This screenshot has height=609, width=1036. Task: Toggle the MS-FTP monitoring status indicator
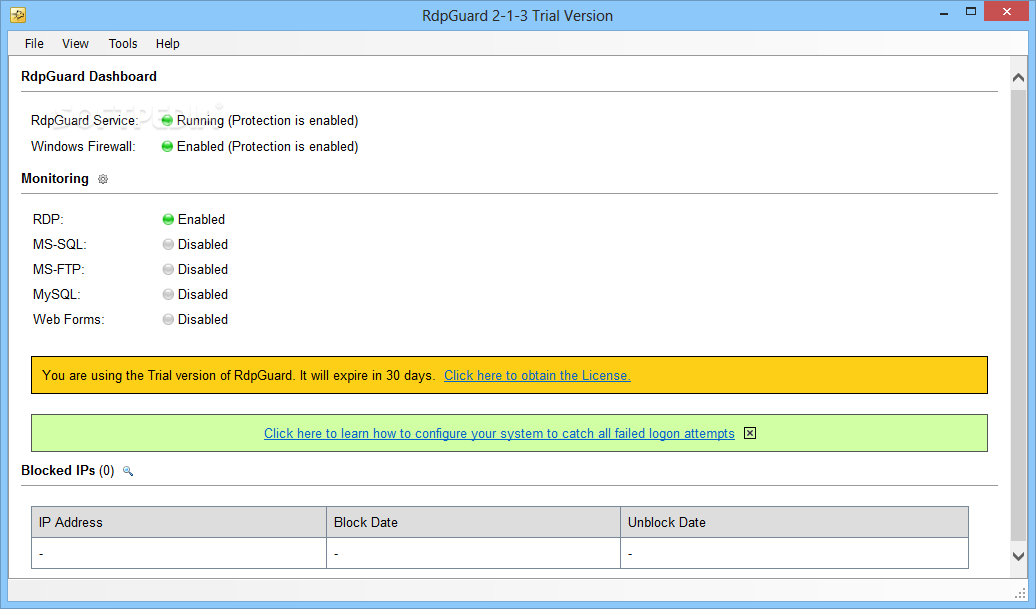[x=168, y=270]
